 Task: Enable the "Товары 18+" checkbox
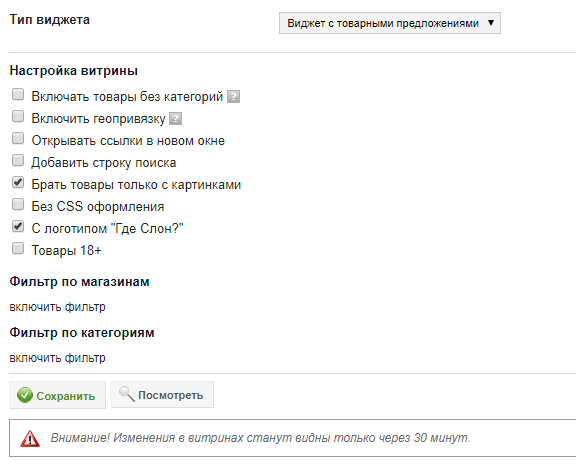pos(18,248)
